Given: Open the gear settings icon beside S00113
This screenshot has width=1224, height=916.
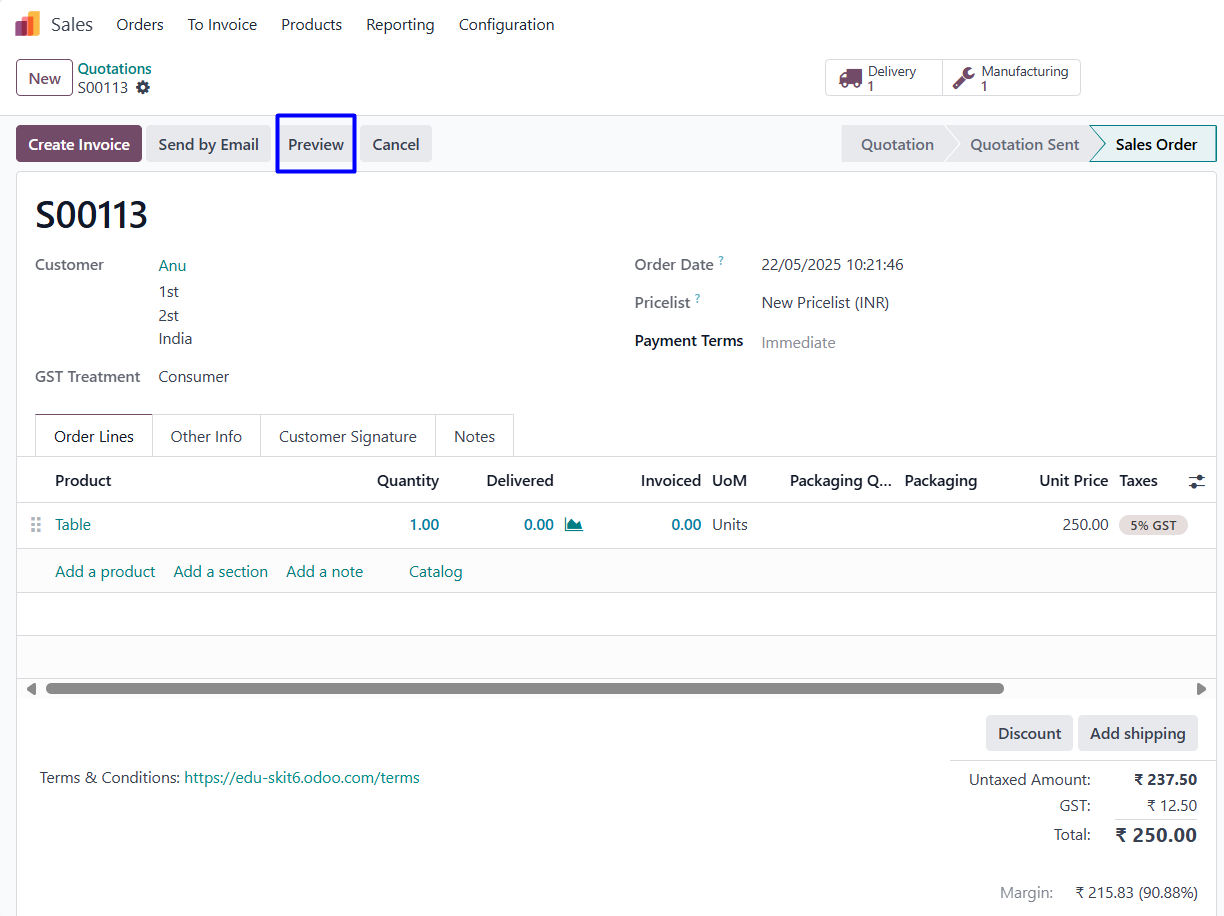Looking at the screenshot, I should click(143, 88).
